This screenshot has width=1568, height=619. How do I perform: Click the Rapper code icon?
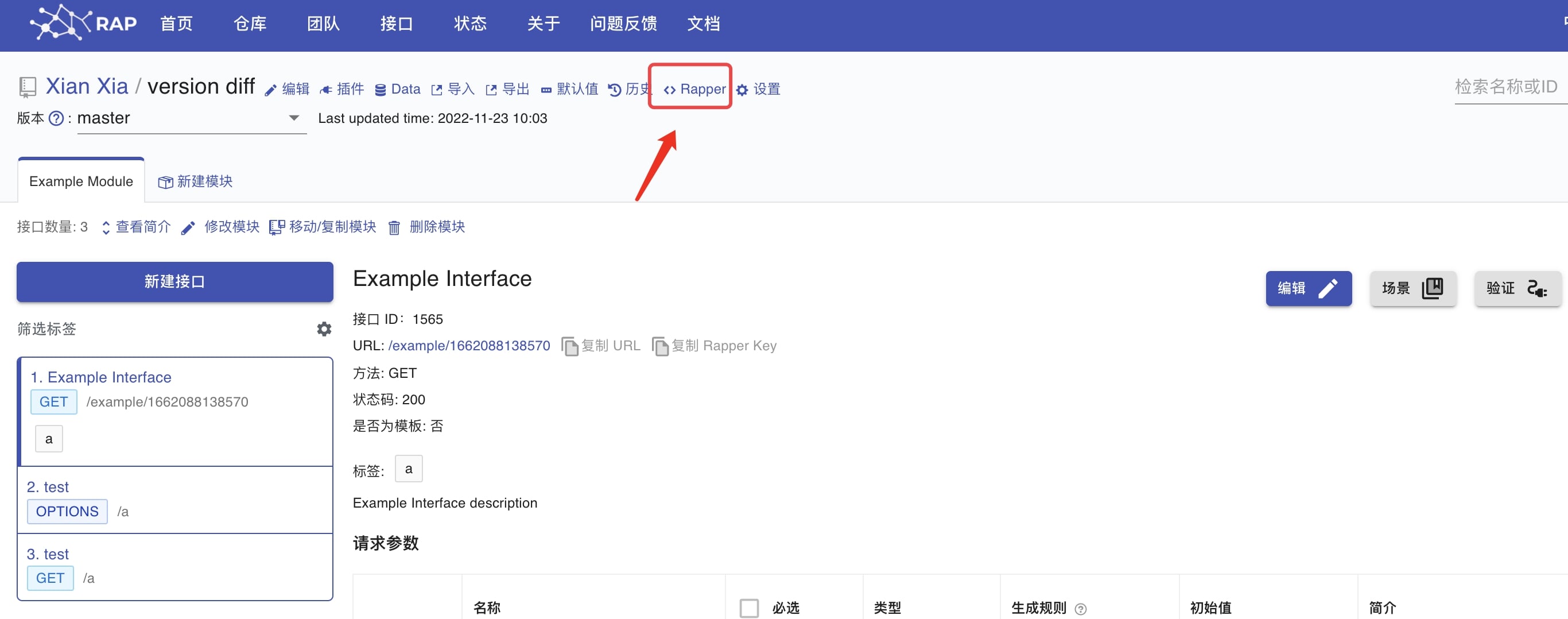tap(670, 90)
